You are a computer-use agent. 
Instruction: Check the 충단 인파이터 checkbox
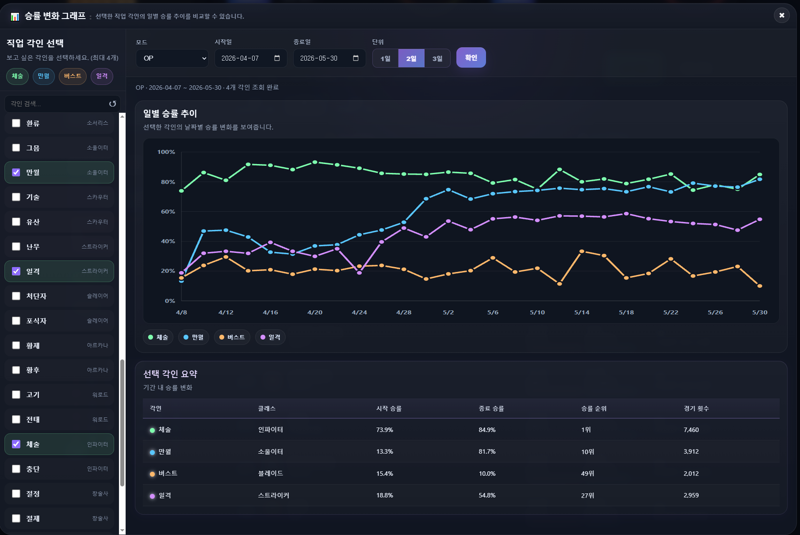tap(16, 469)
